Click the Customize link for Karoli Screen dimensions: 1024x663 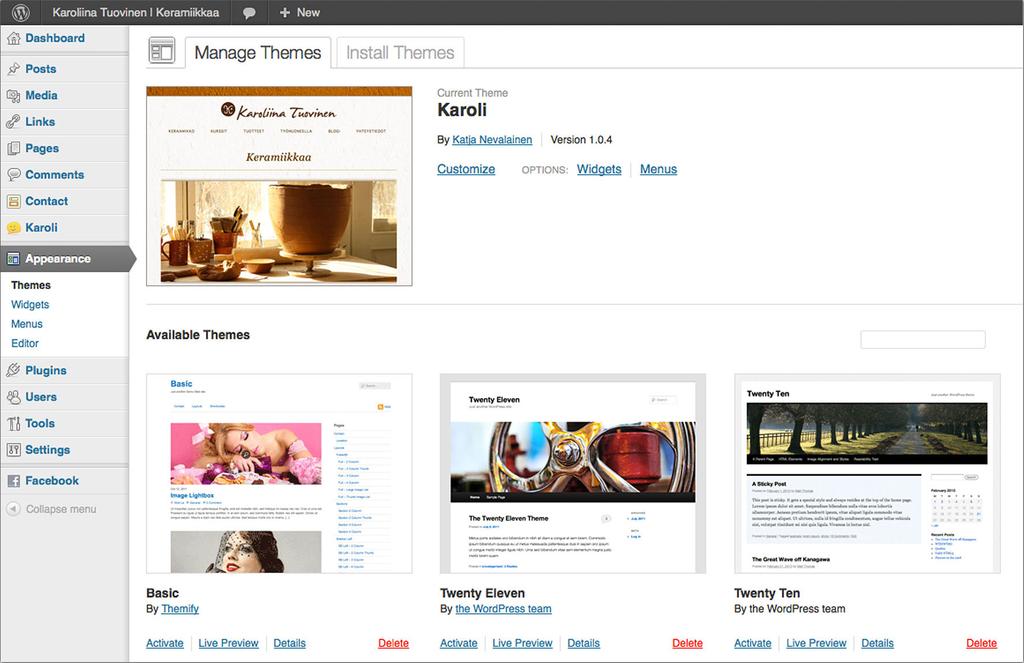point(466,169)
